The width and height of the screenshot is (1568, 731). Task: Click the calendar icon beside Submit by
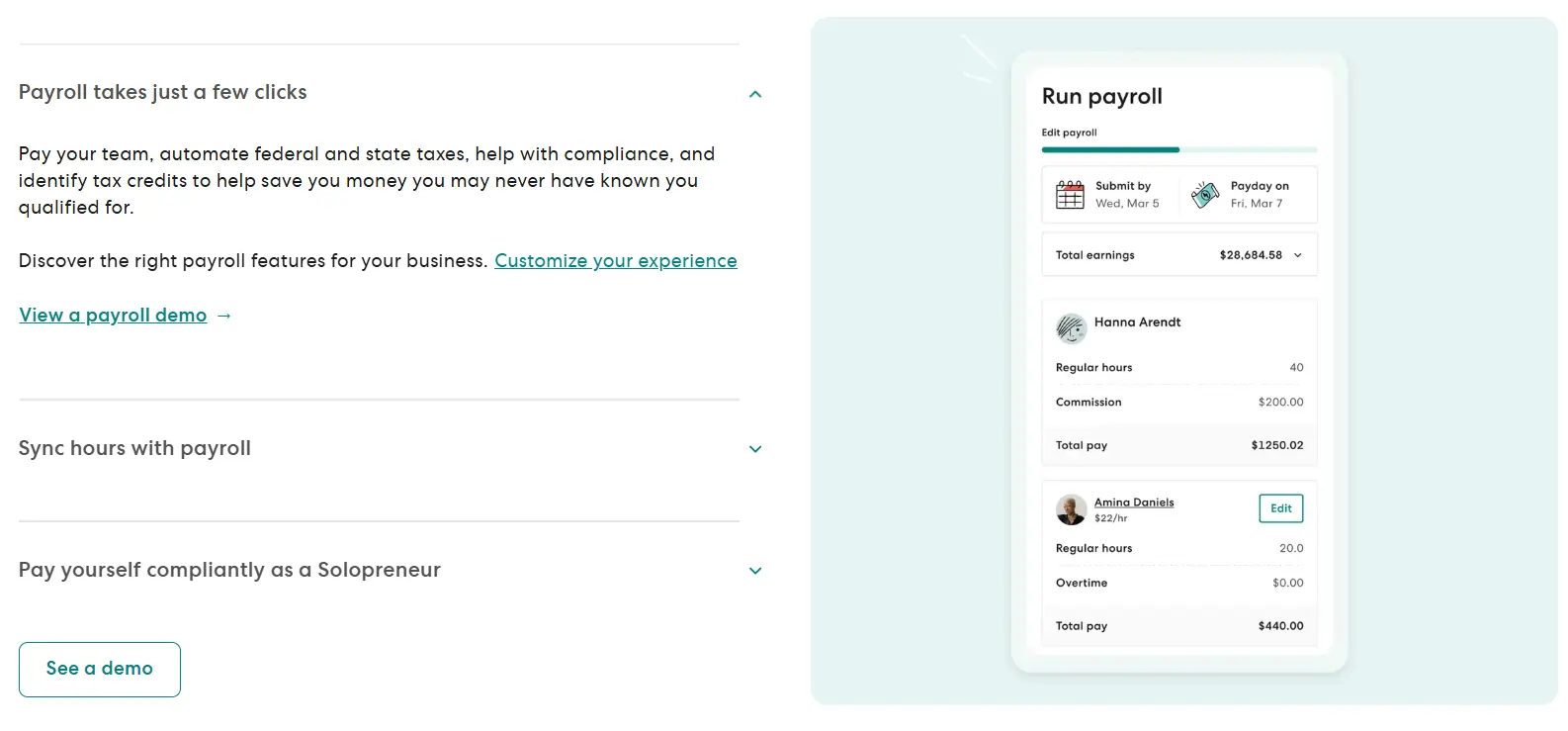[1070, 195]
